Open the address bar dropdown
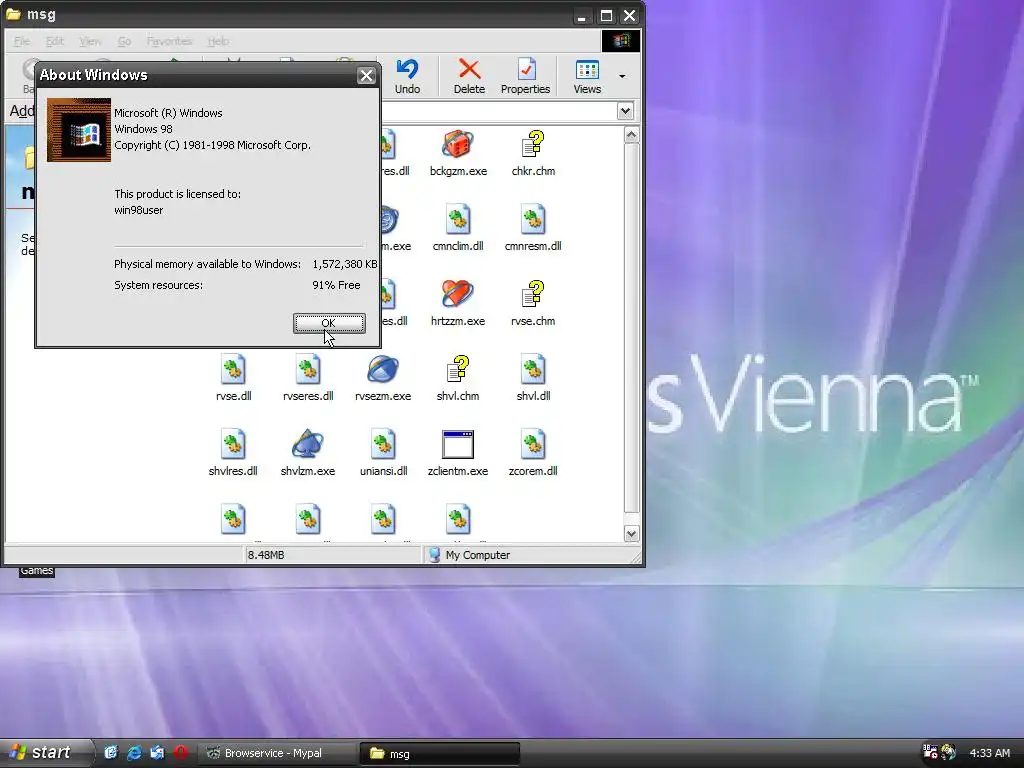 (625, 111)
